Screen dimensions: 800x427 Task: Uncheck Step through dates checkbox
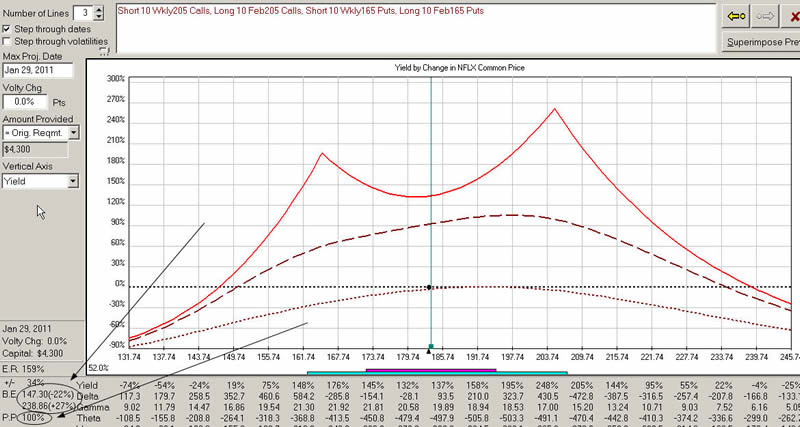pos(9,30)
